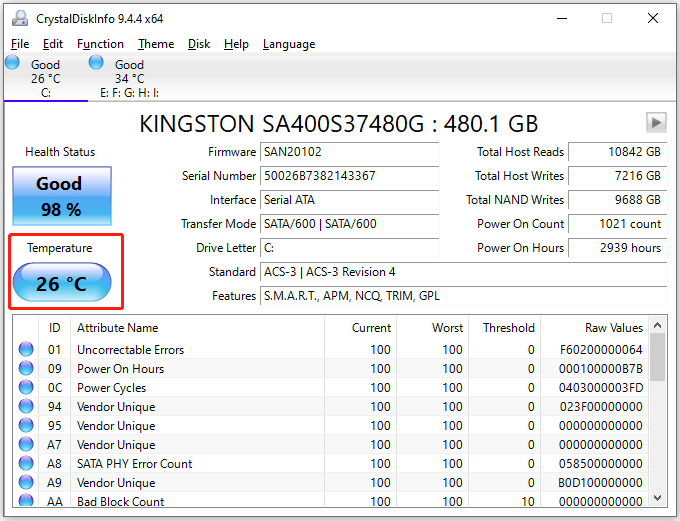This screenshot has width=680, height=521.
Task: Click the Power On Count value 1021 count
Action: tap(618, 224)
